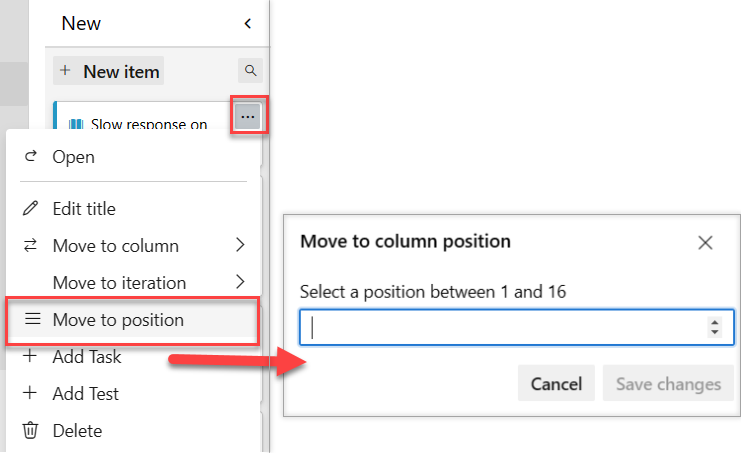Collapse the New column with the chevron
Image resolution: width=741 pixels, height=453 pixels.
pos(248,23)
